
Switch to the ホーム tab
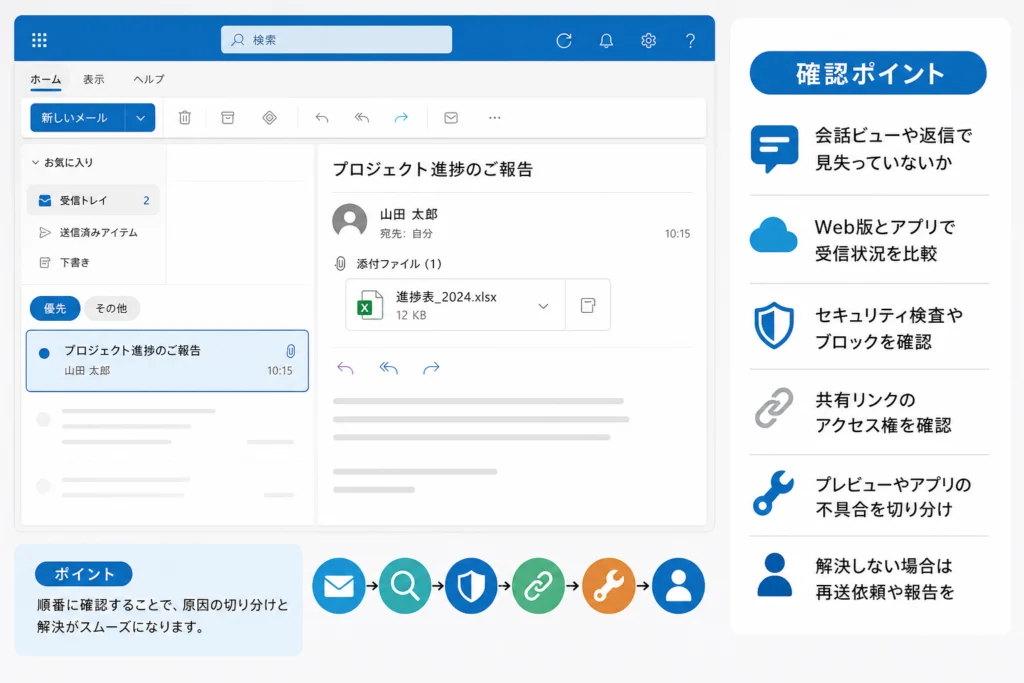(46, 79)
